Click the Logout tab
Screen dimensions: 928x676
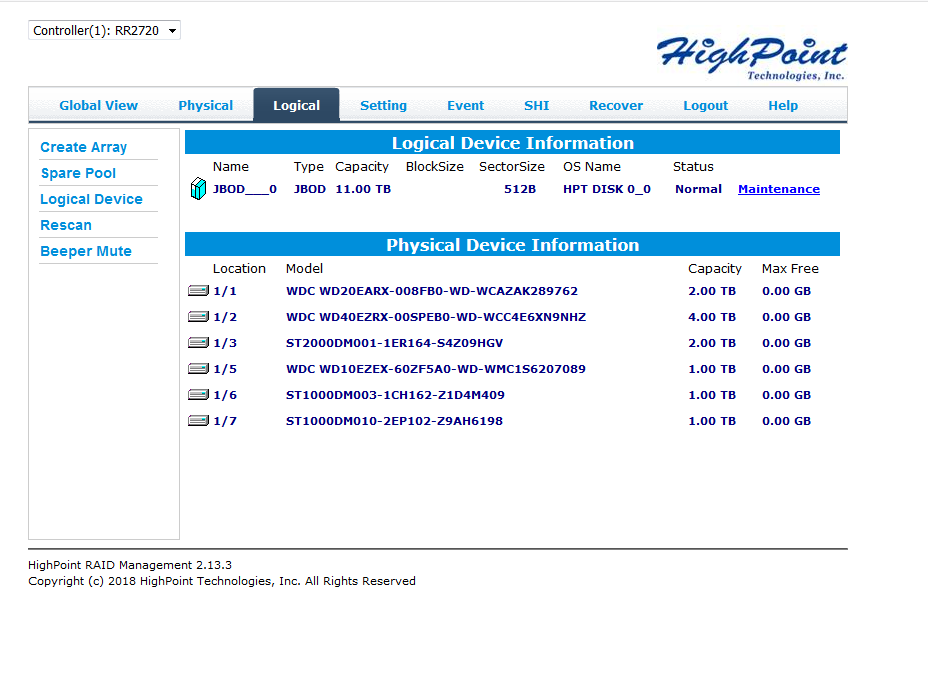tap(705, 105)
